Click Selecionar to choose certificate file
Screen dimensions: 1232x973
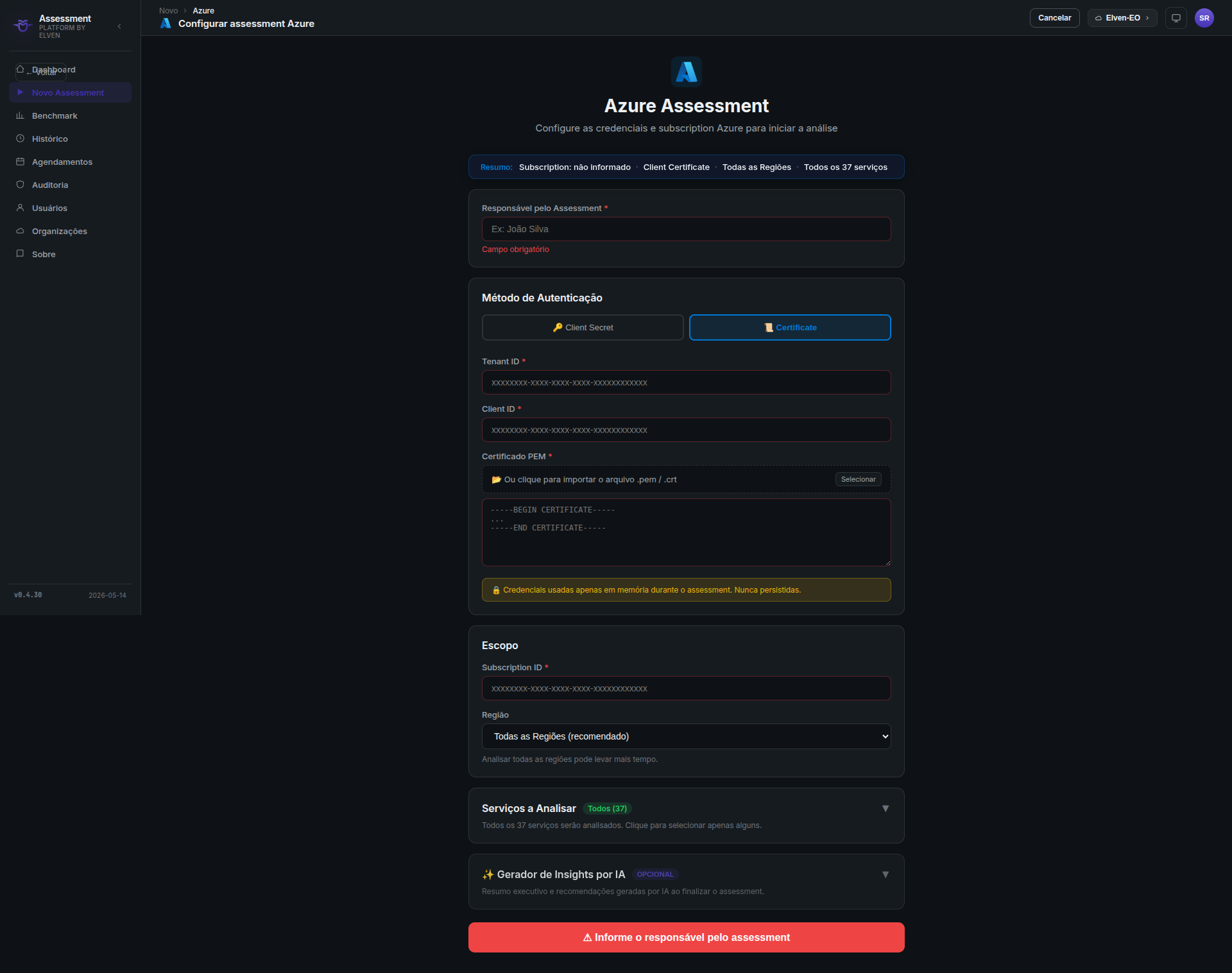point(858,479)
